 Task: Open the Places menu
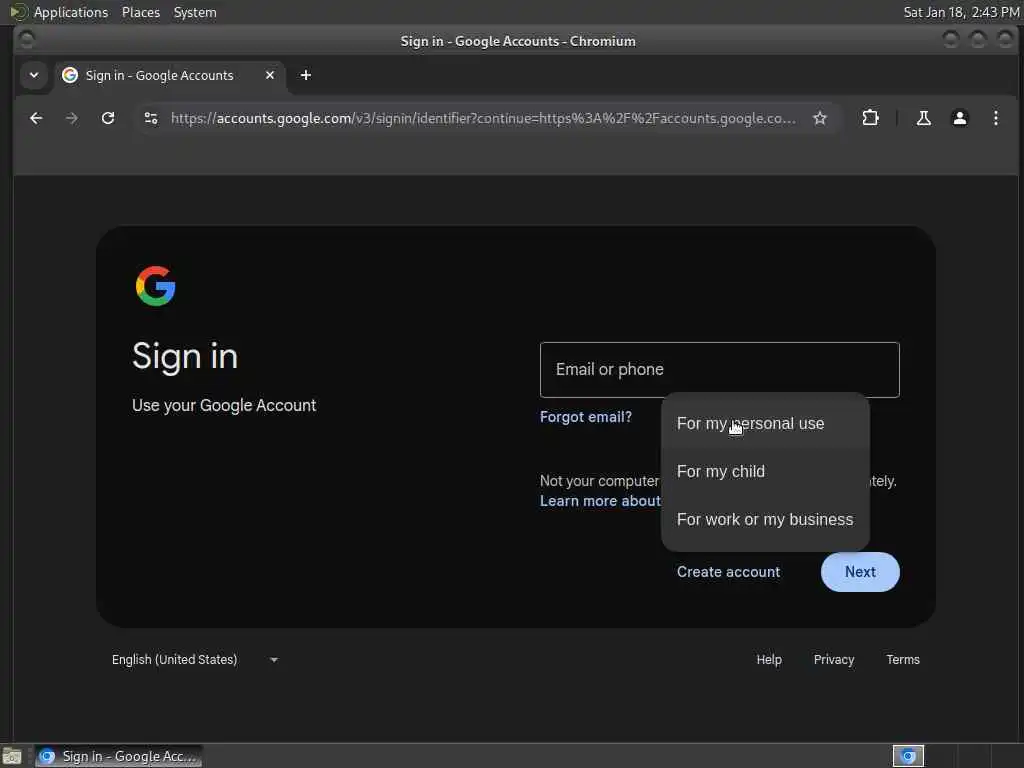140,12
